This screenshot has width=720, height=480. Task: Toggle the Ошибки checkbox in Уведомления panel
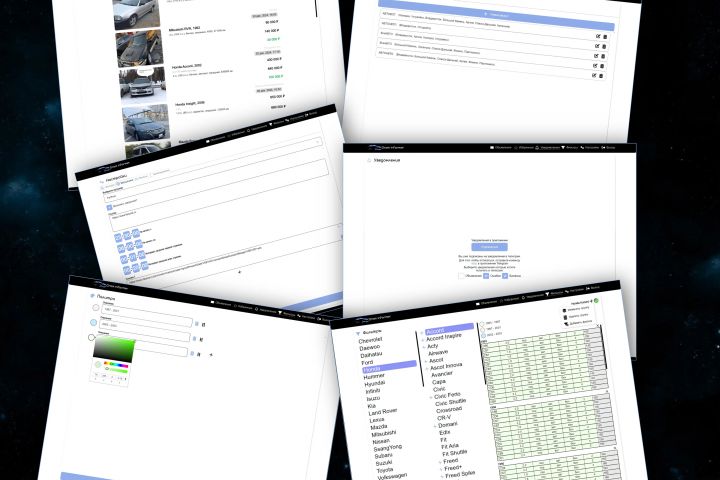tap(486, 276)
